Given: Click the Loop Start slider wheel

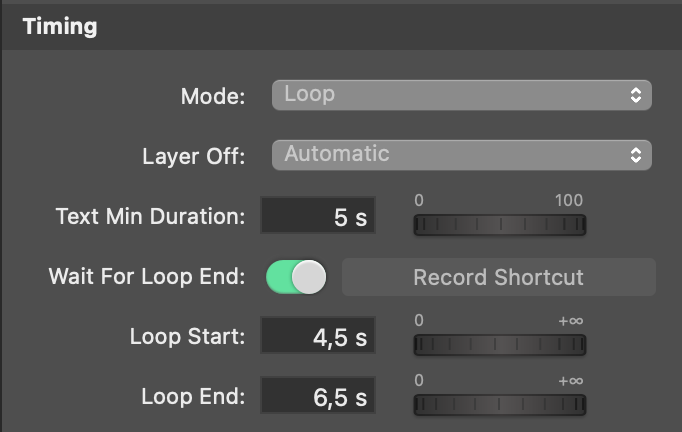Looking at the screenshot, I should tap(500, 345).
